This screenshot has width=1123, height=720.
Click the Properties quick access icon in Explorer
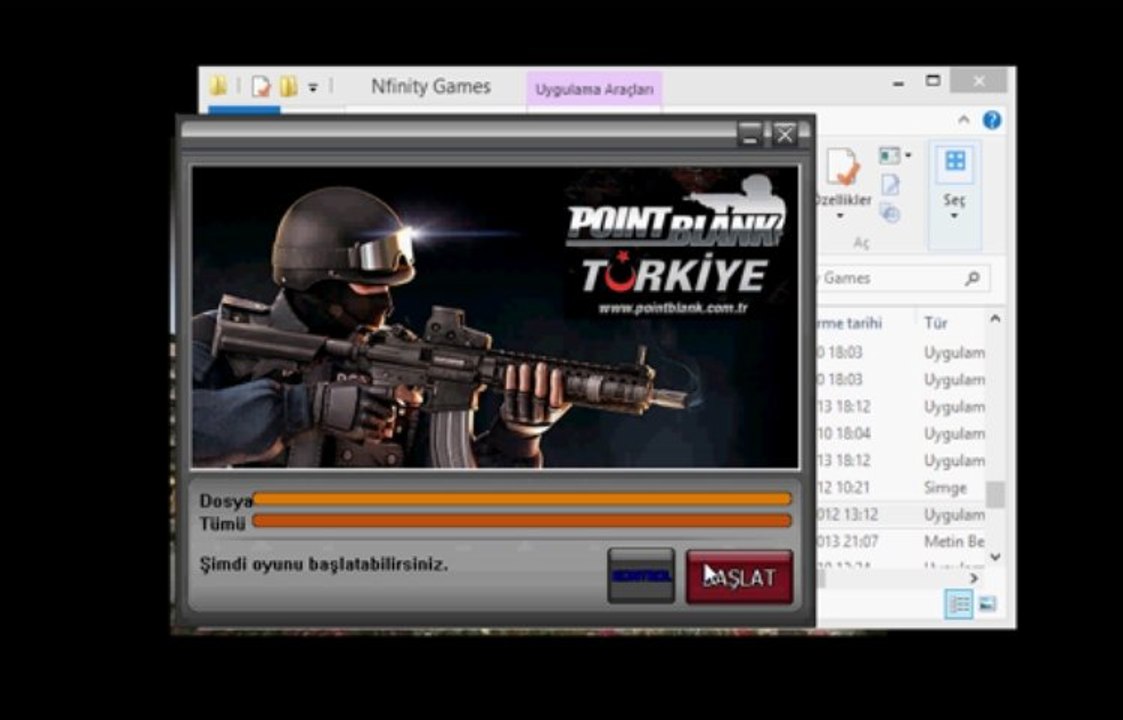pos(261,87)
